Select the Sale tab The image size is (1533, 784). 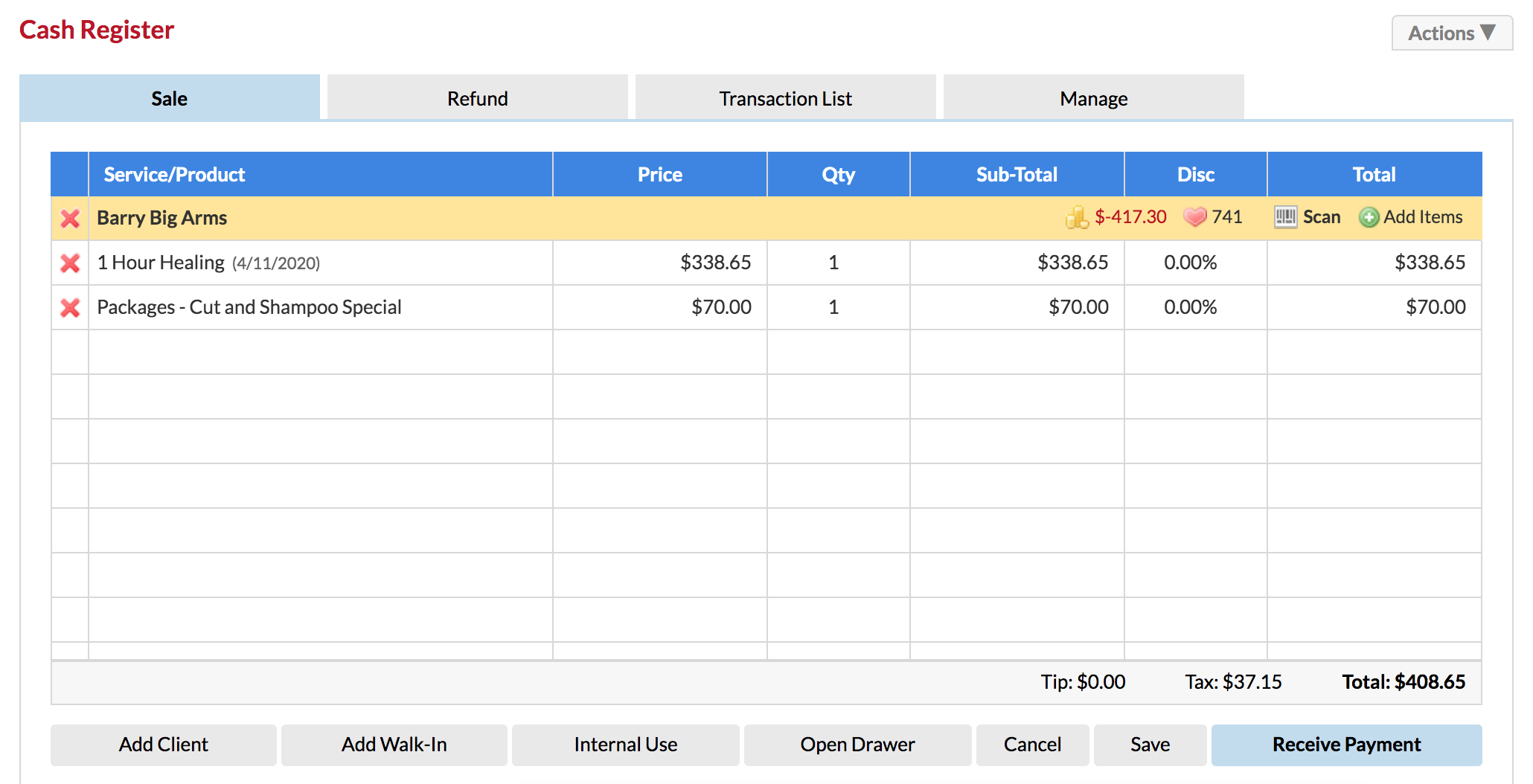tap(170, 98)
